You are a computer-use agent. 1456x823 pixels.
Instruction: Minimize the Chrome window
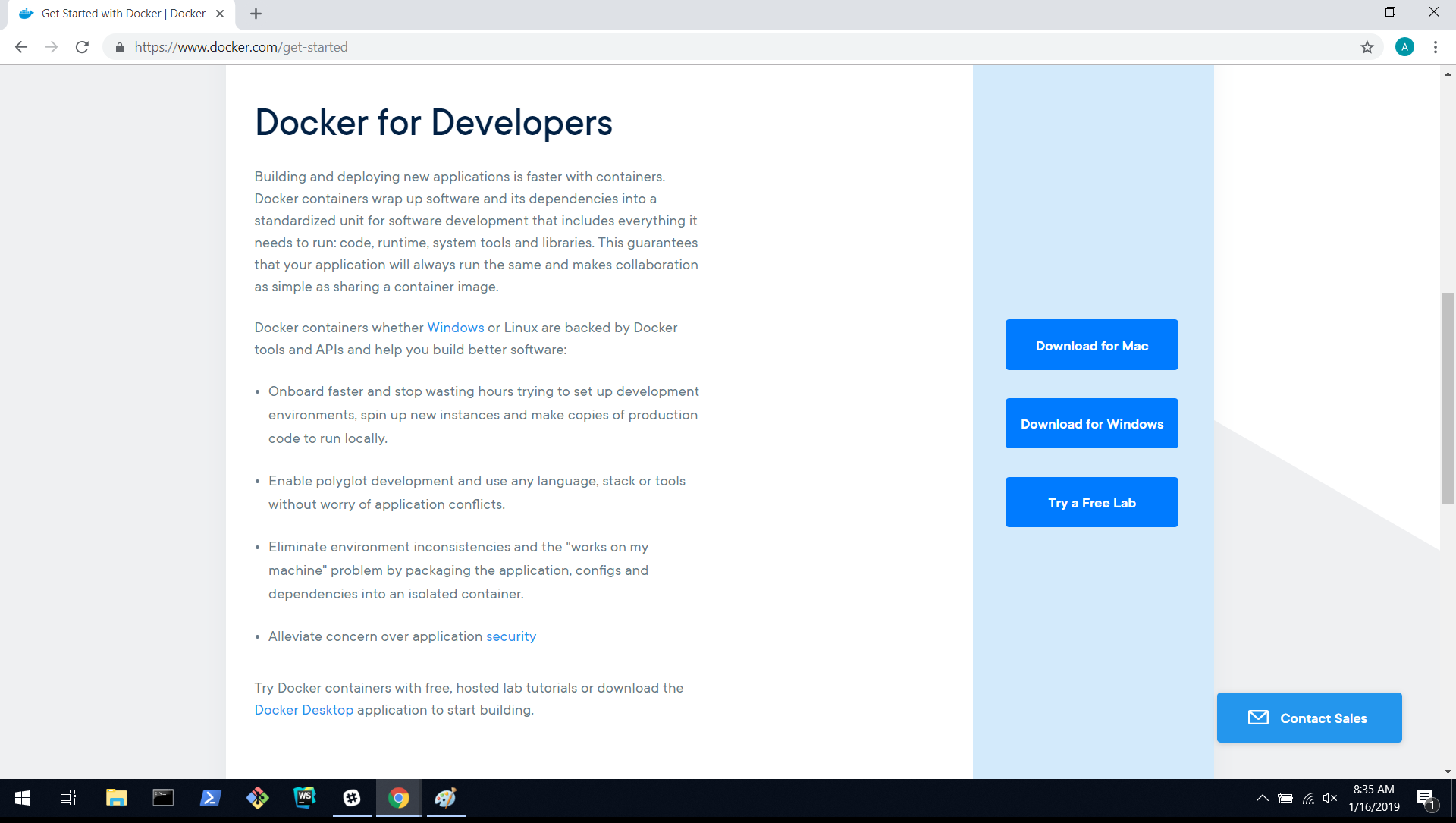1348,12
